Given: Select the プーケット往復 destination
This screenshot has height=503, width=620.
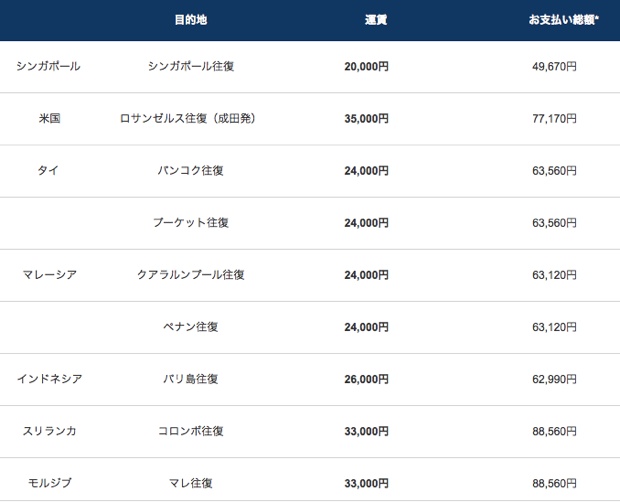Looking at the screenshot, I should (191, 223).
